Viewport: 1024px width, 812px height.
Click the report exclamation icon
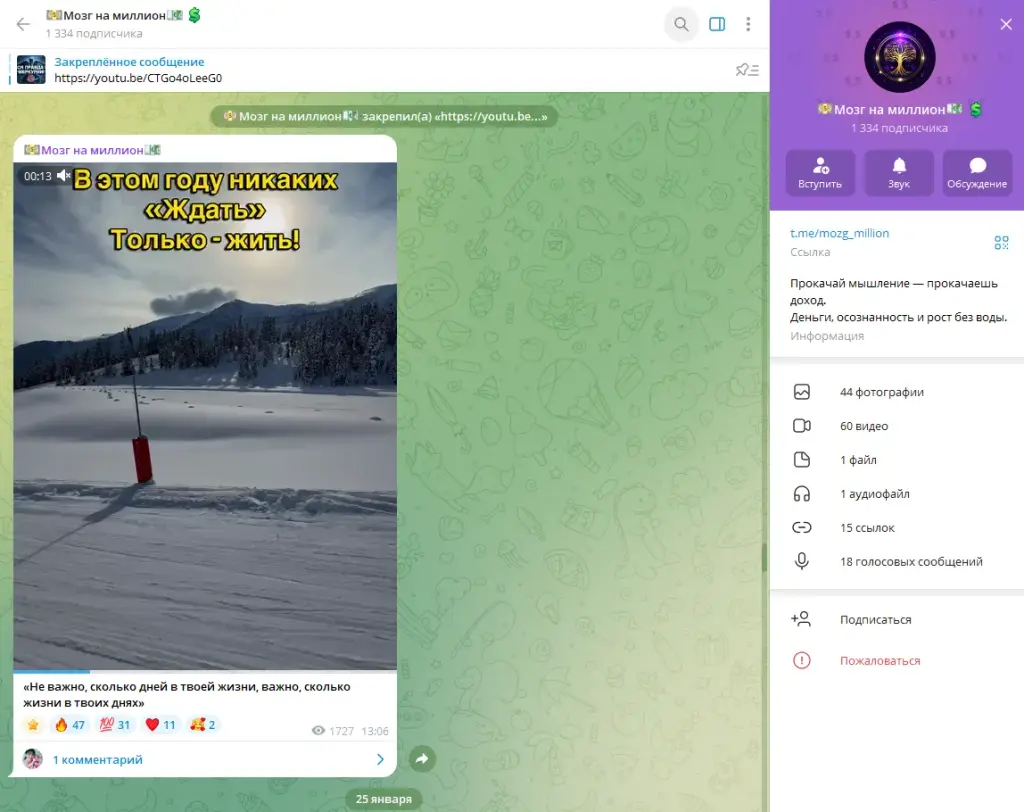(x=801, y=660)
